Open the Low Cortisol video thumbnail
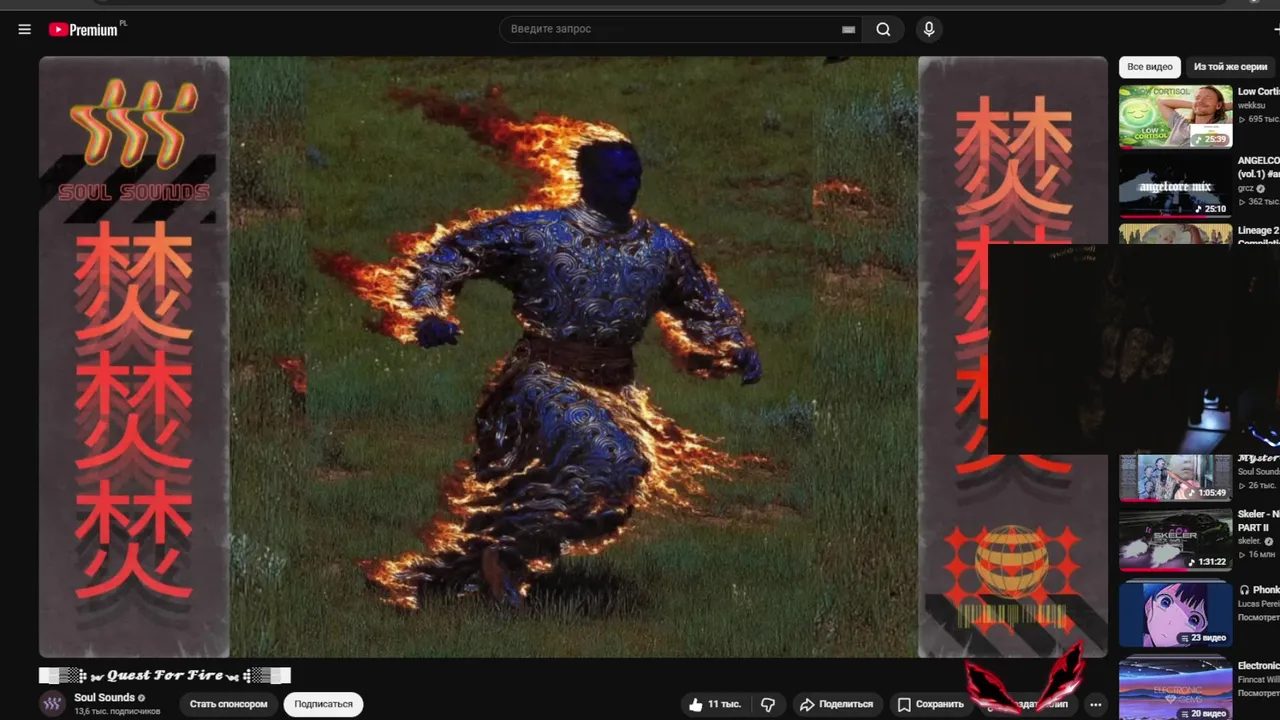Screen dimensions: 1280x720 (x=1176, y=116)
